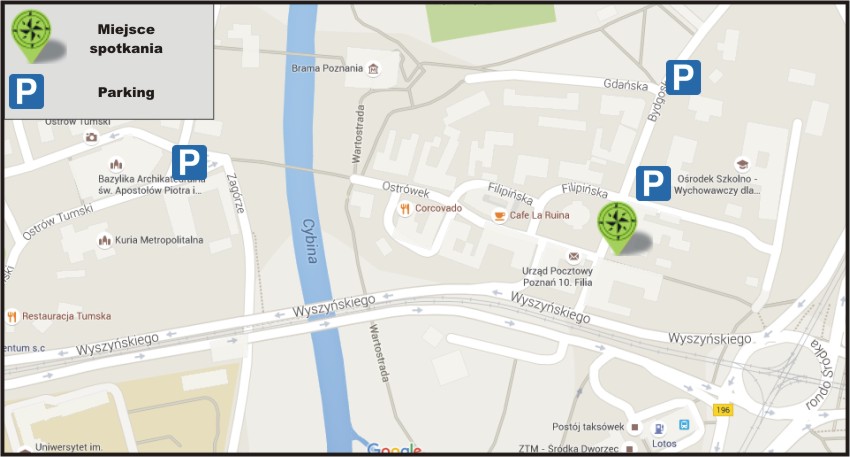This screenshot has width=850, height=457.
Task: Select the Urząd Pocztowy envelope icon
Action: (x=574, y=256)
